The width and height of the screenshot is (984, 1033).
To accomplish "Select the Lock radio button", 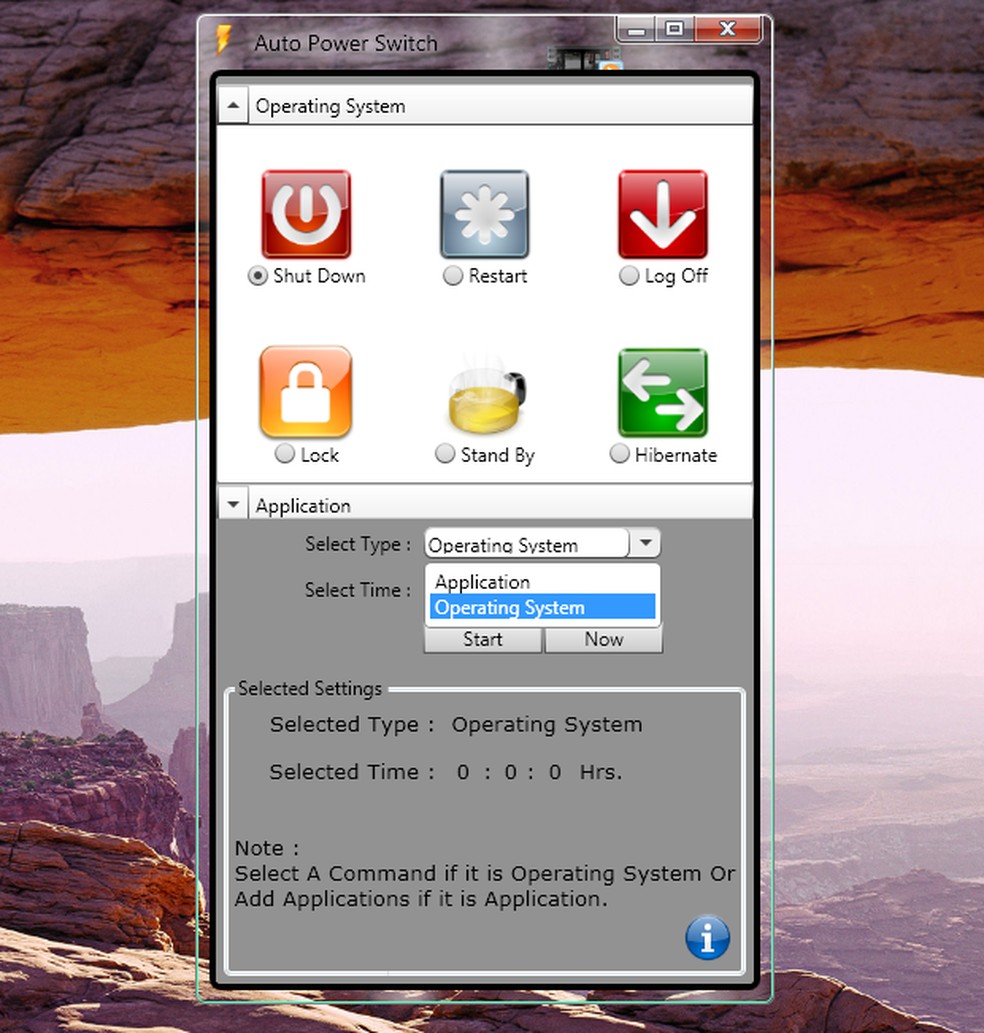I will click(x=285, y=453).
